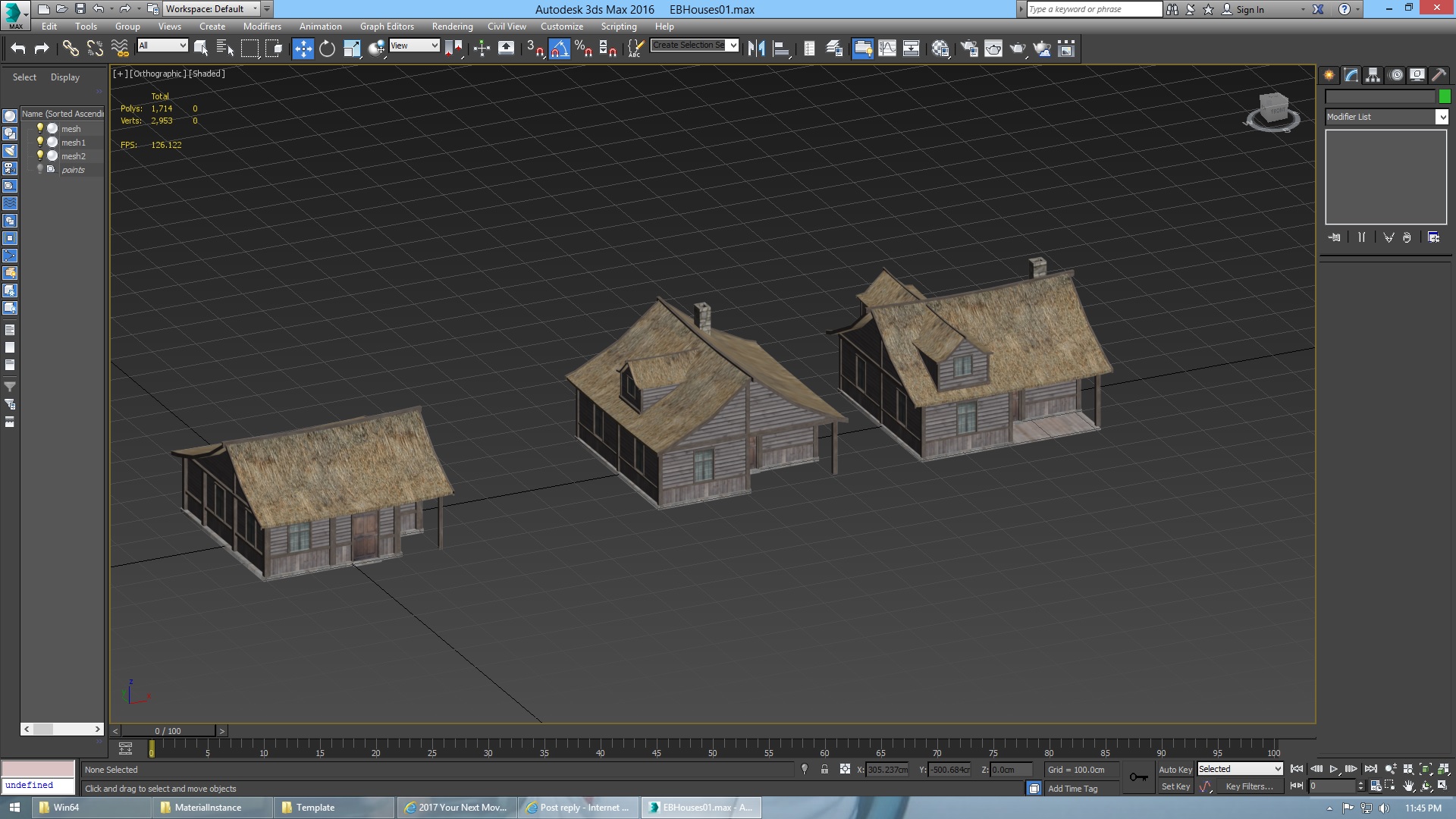Open the Mirror tool
Screen dimensions: 1456x819
click(756, 49)
